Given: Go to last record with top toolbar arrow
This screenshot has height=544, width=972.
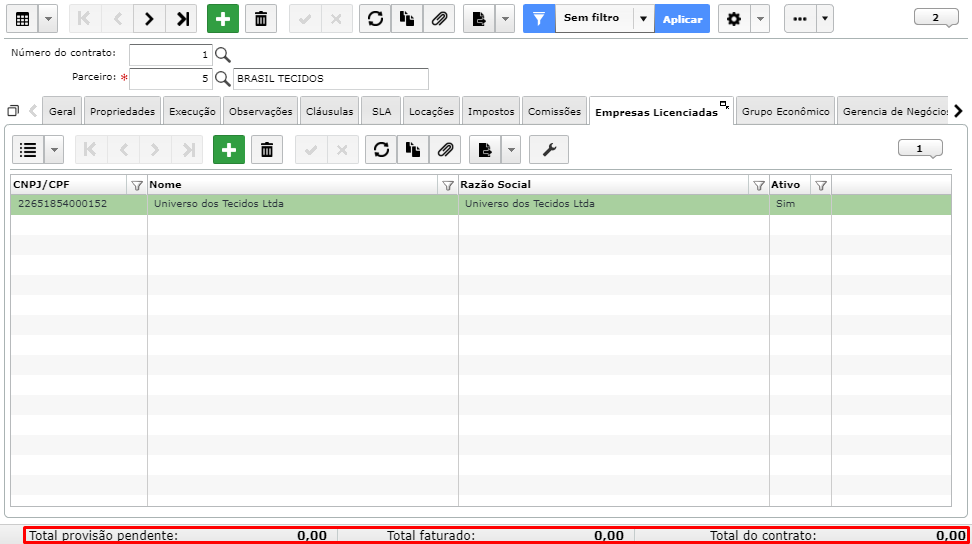Looking at the screenshot, I should pos(182,19).
